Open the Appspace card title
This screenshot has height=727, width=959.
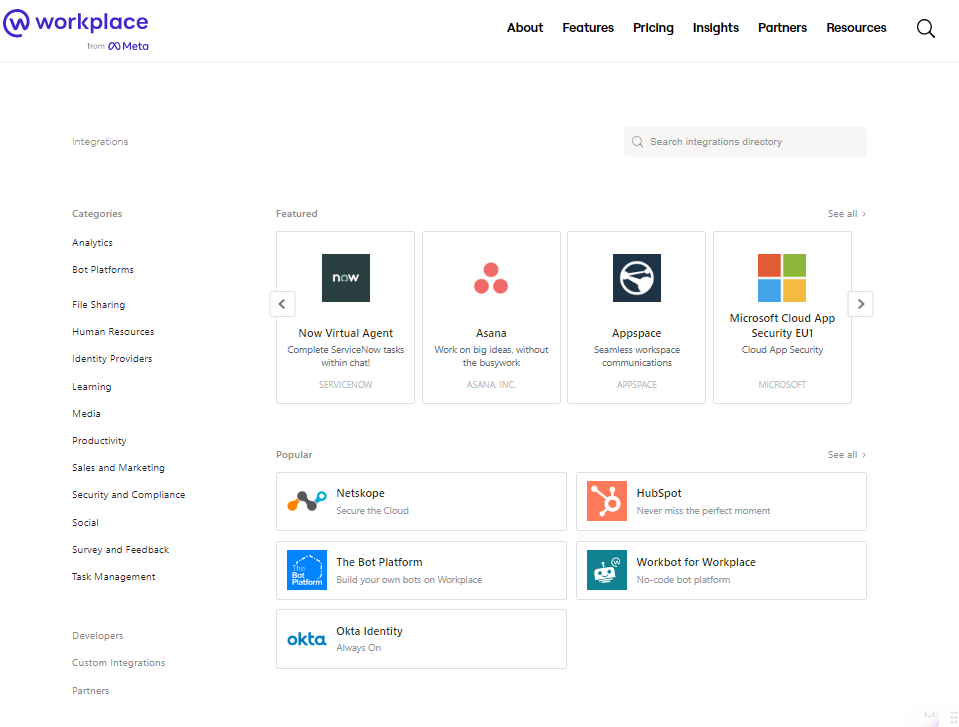pos(637,333)
